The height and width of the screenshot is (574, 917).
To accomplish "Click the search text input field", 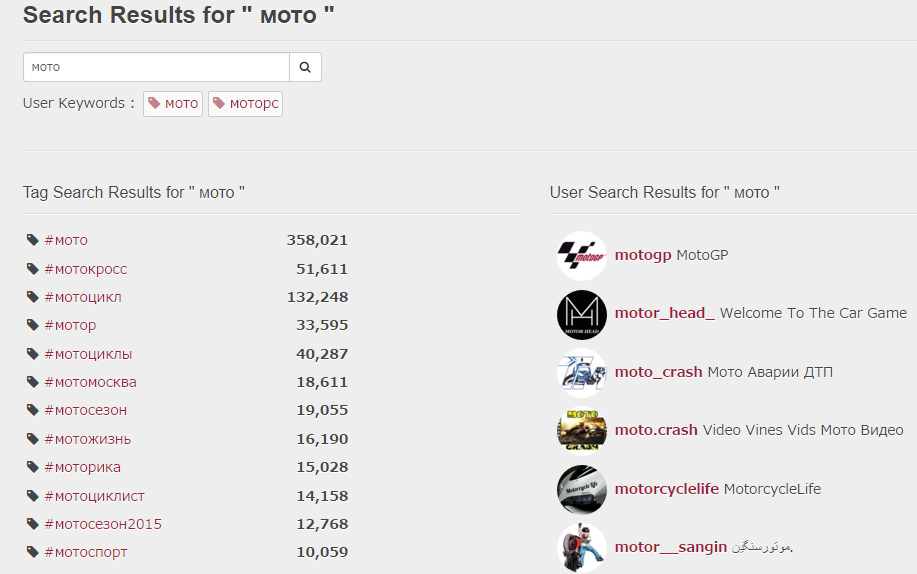I will point(156,67).
